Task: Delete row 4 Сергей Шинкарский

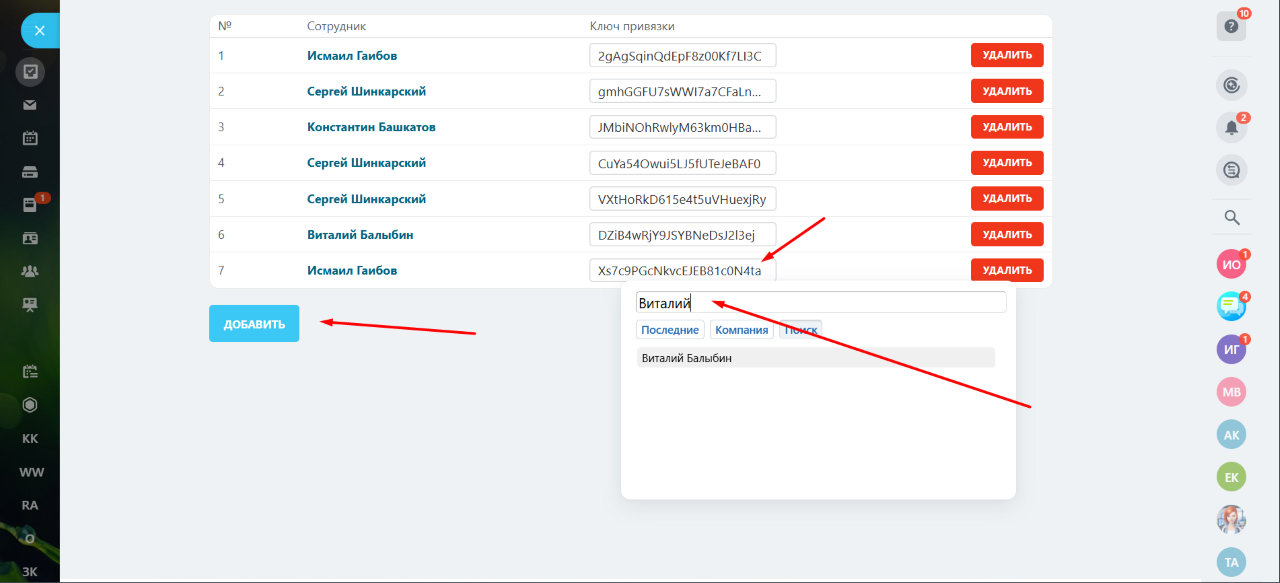Action: tap(1007, 162)
